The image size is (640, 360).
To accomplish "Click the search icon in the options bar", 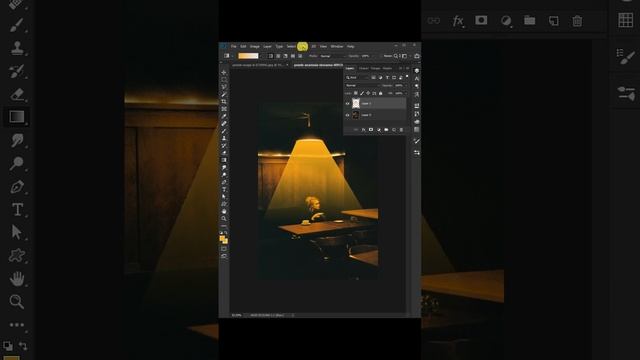I will [x=396, y=56].
